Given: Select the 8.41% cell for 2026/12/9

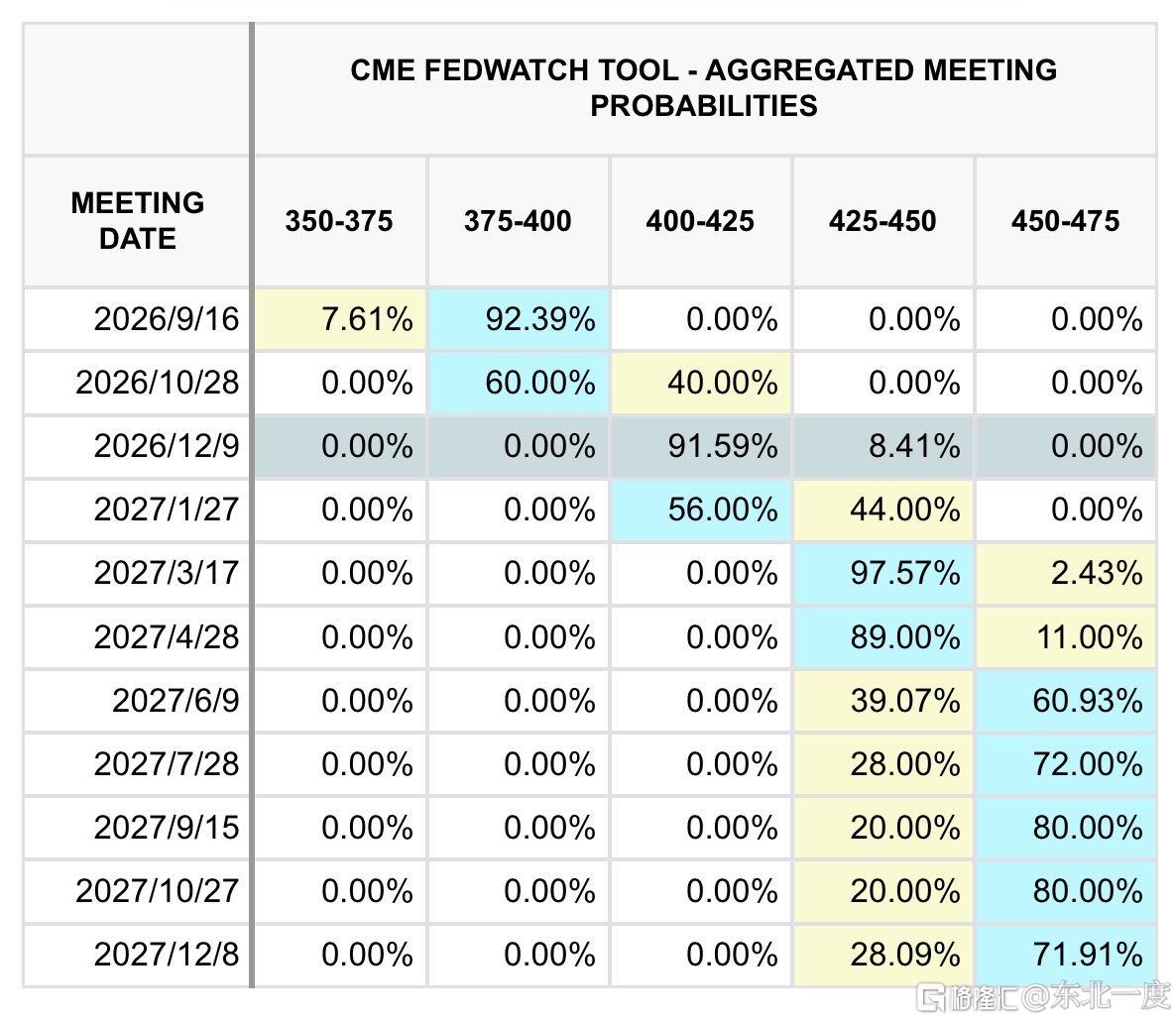Looking at the screenshot, I should (x=882, y=447).
